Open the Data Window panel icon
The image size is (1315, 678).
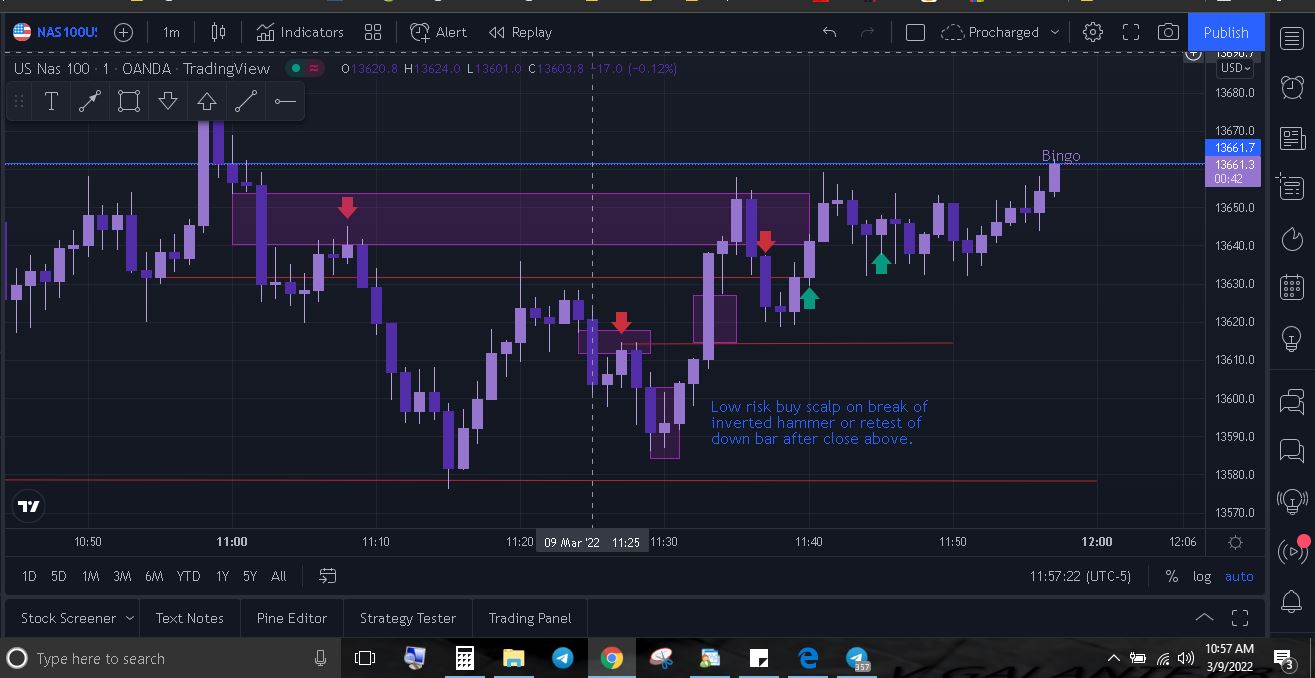pyautogui.click(x=1292, y=187)
